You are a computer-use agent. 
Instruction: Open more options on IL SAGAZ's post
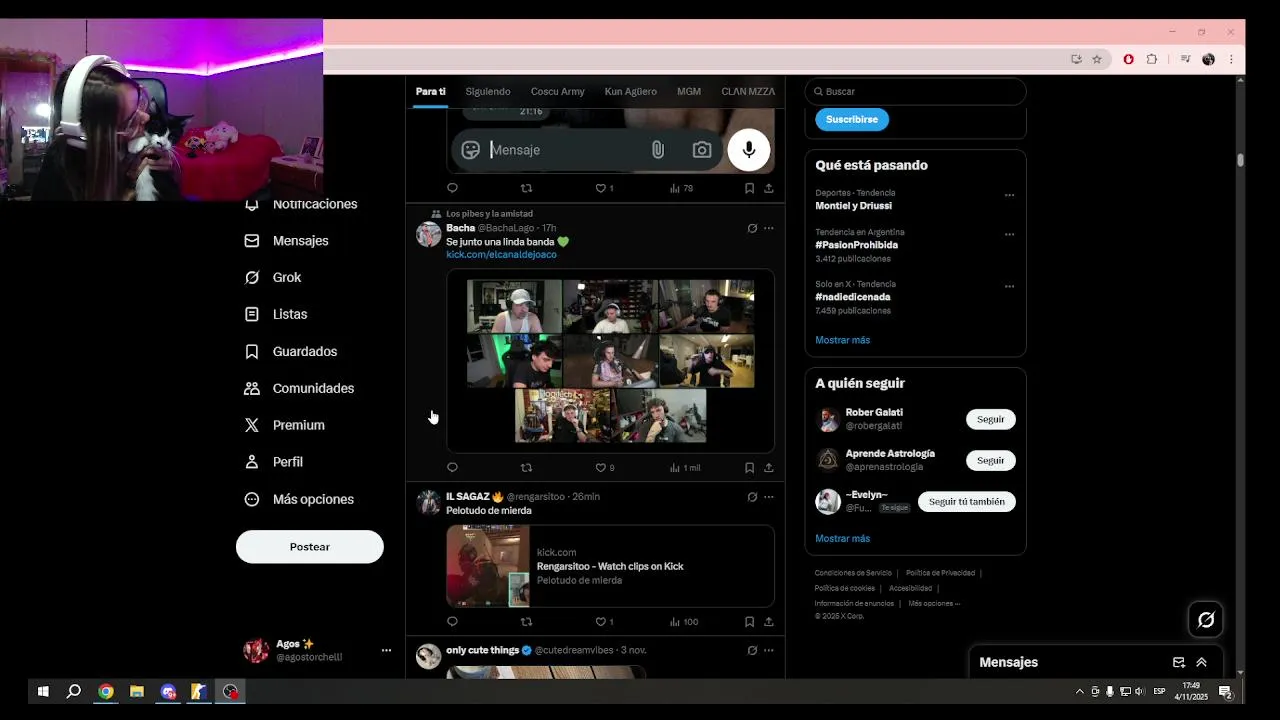[768, 496]
